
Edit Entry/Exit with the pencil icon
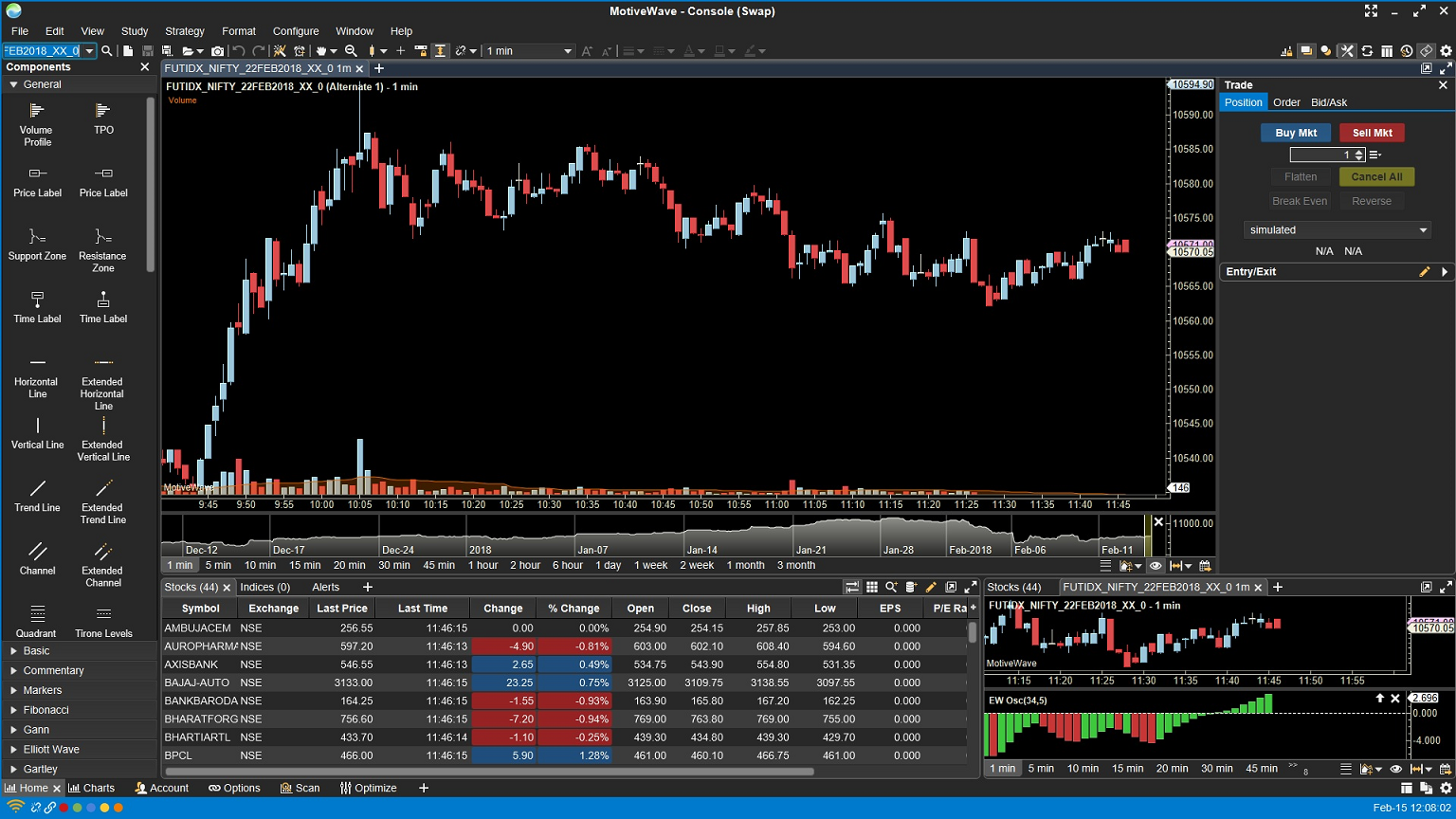click(1424, 272)
